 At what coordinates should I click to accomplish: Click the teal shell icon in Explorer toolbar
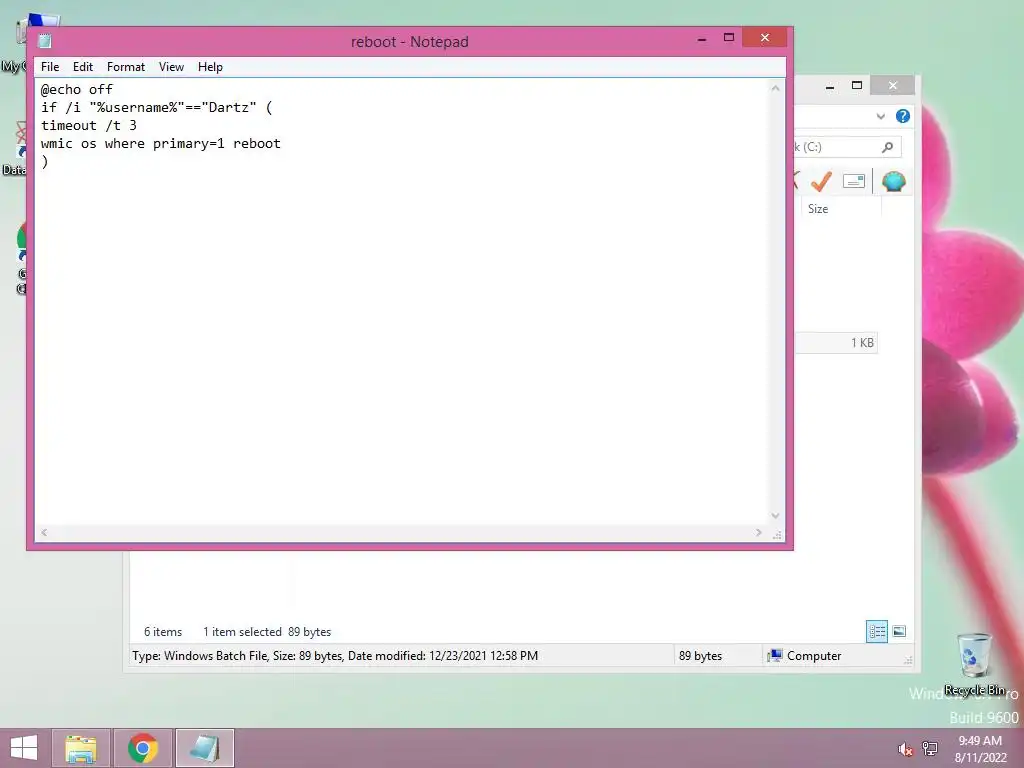[x=893, y=181]
